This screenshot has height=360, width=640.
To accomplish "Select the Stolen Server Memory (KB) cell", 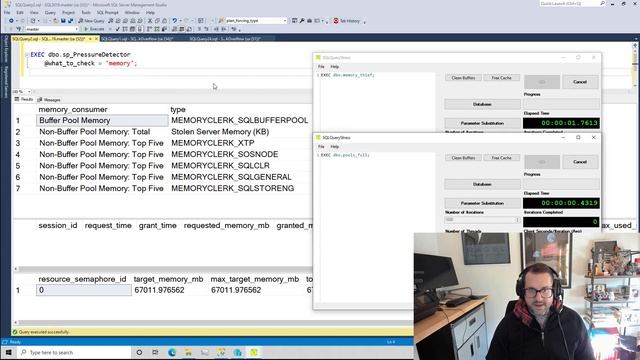I will pyautogui.click(x=240, y=132).
